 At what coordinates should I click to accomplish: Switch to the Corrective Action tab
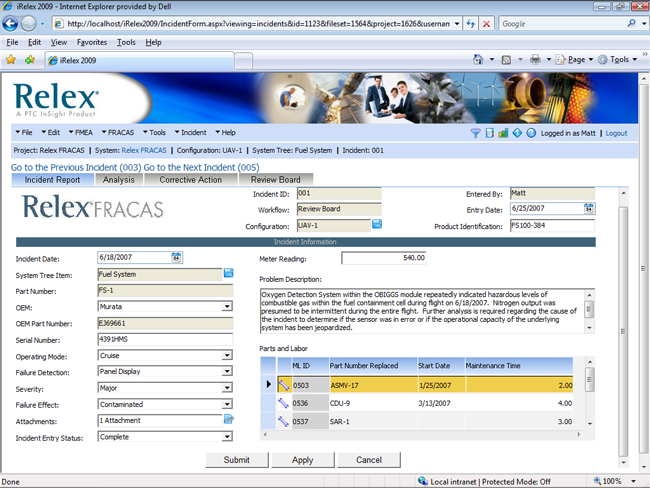[x=191, y=180]
